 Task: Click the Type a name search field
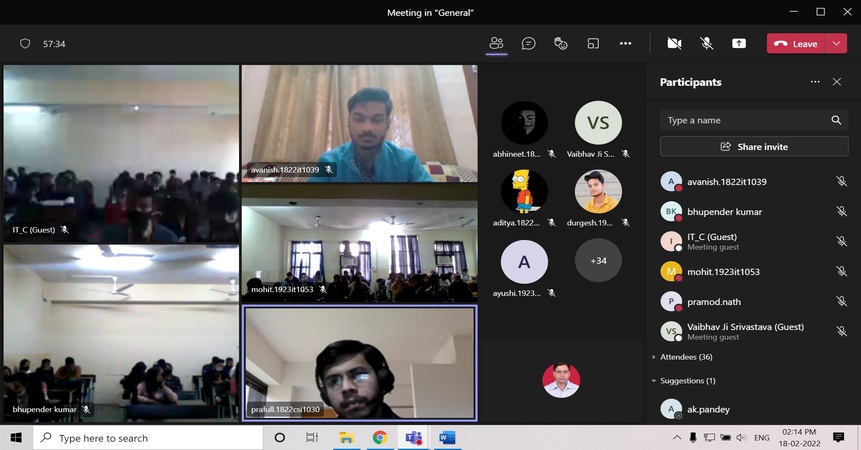tap(745, 120)
